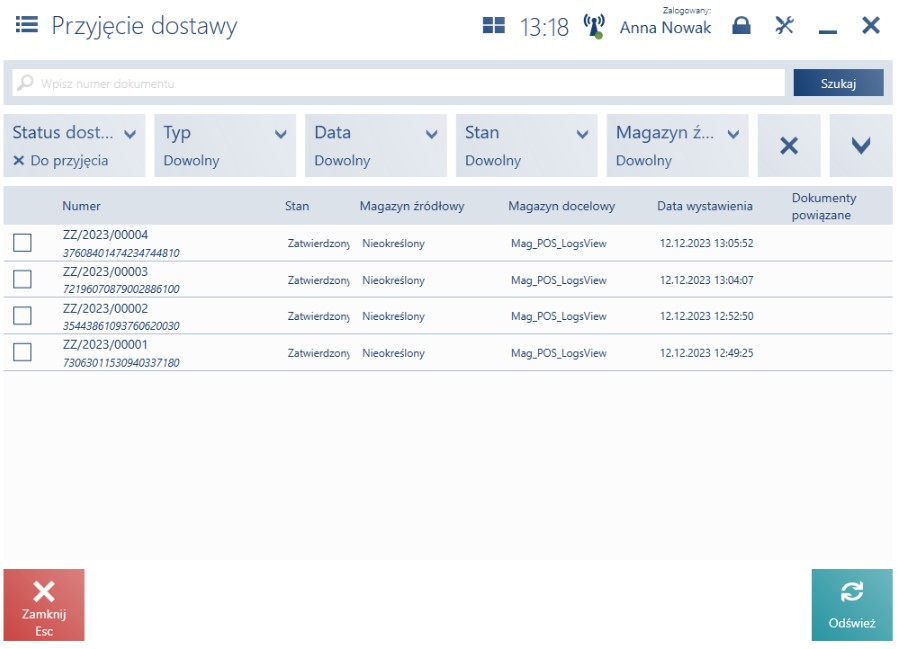The width and height of the screenshot is (898, 649).
Task: Click date 12.12.2023 12:52:50
Action: pyautogui.click(x=706, y=316)
